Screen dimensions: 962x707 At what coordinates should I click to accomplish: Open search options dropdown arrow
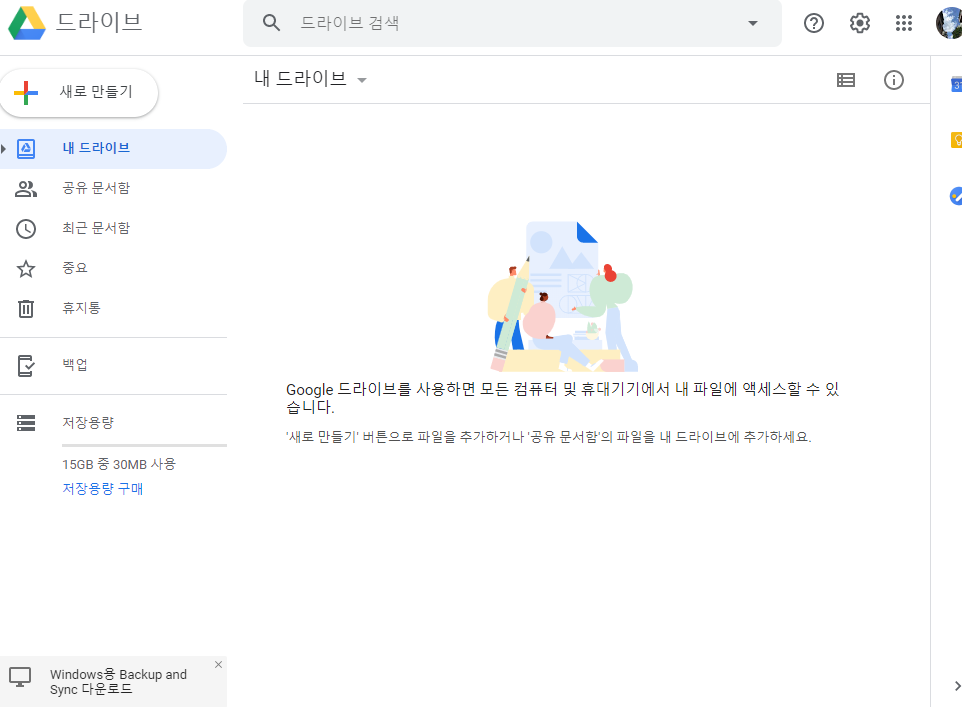tap(753, 23)
